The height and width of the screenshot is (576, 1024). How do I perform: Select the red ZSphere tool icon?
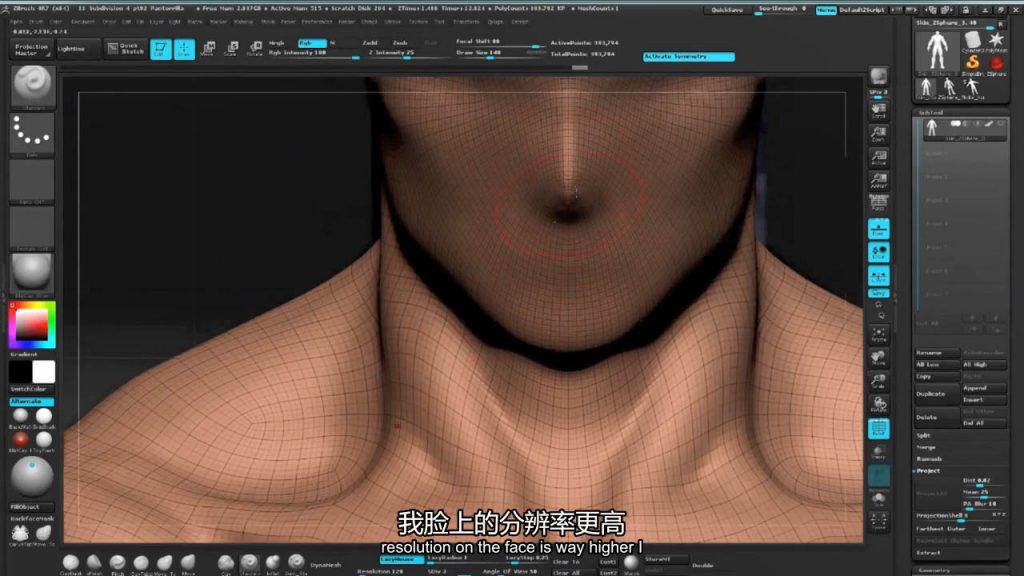point(996,64)
